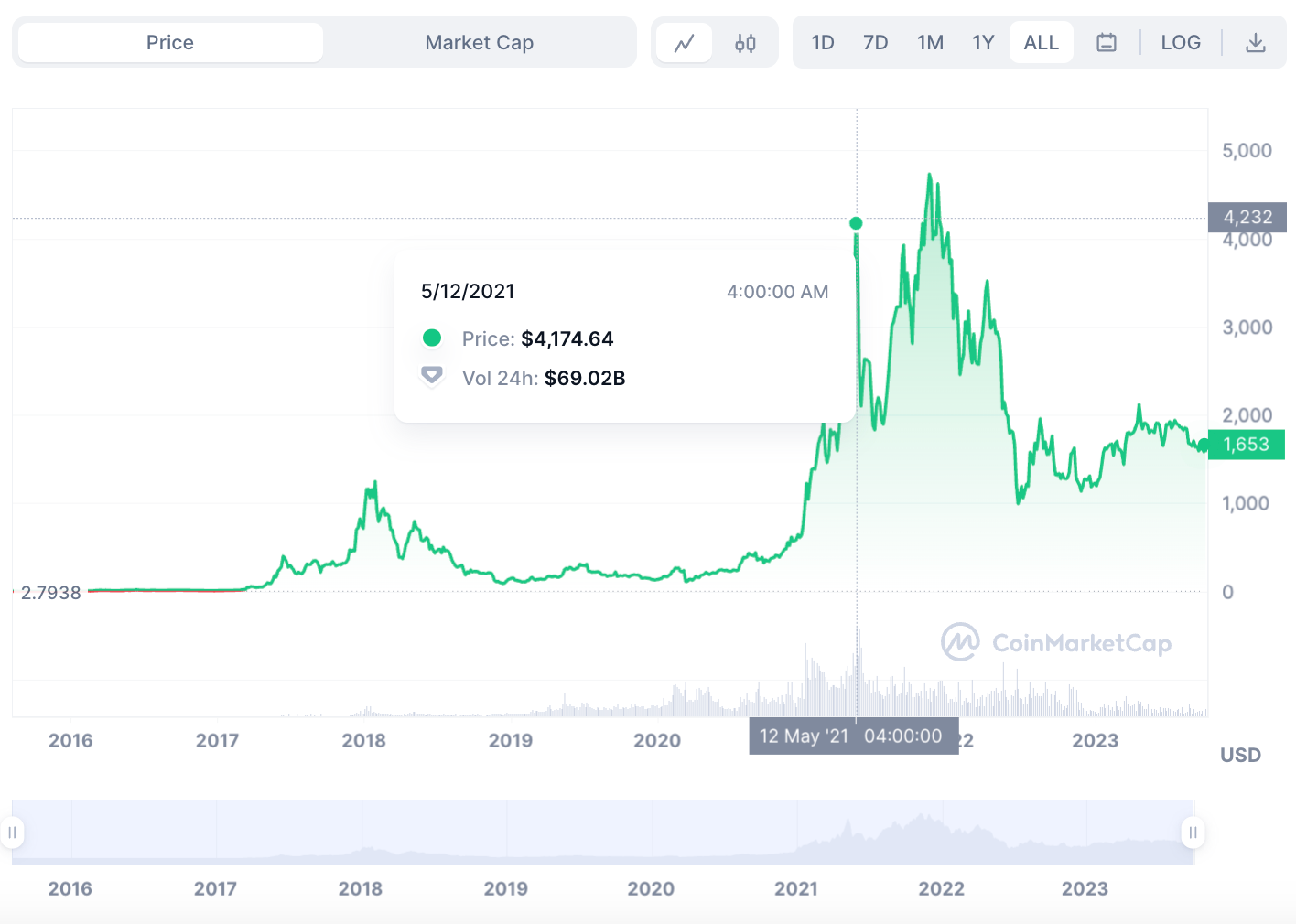The image size is (1296, 924).
Task: Click the tooltip volume $69.02B
Action: pyautogui.click(x=585, y=379)
